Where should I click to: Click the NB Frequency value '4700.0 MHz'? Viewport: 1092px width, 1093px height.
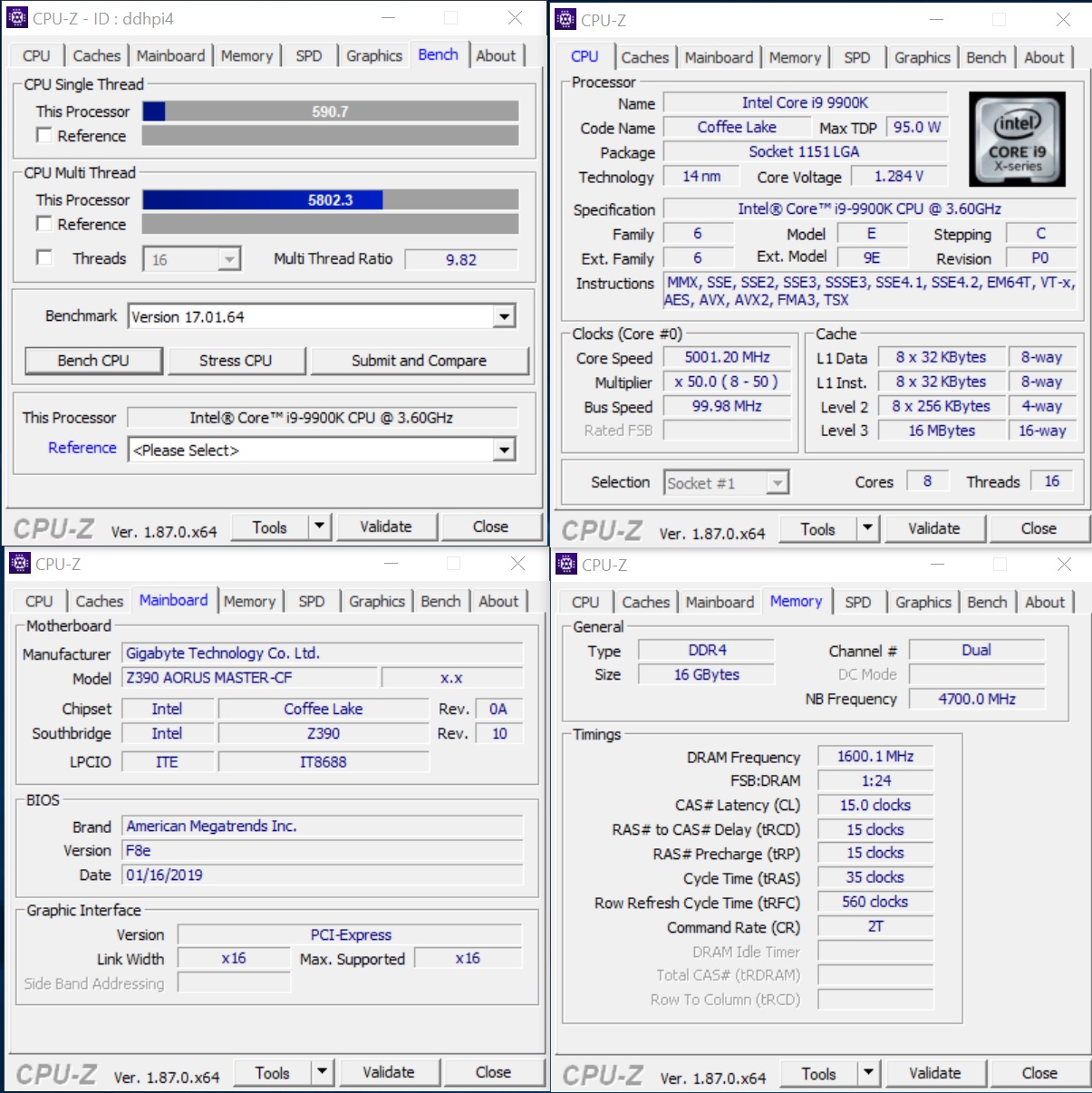click(977, 699)
